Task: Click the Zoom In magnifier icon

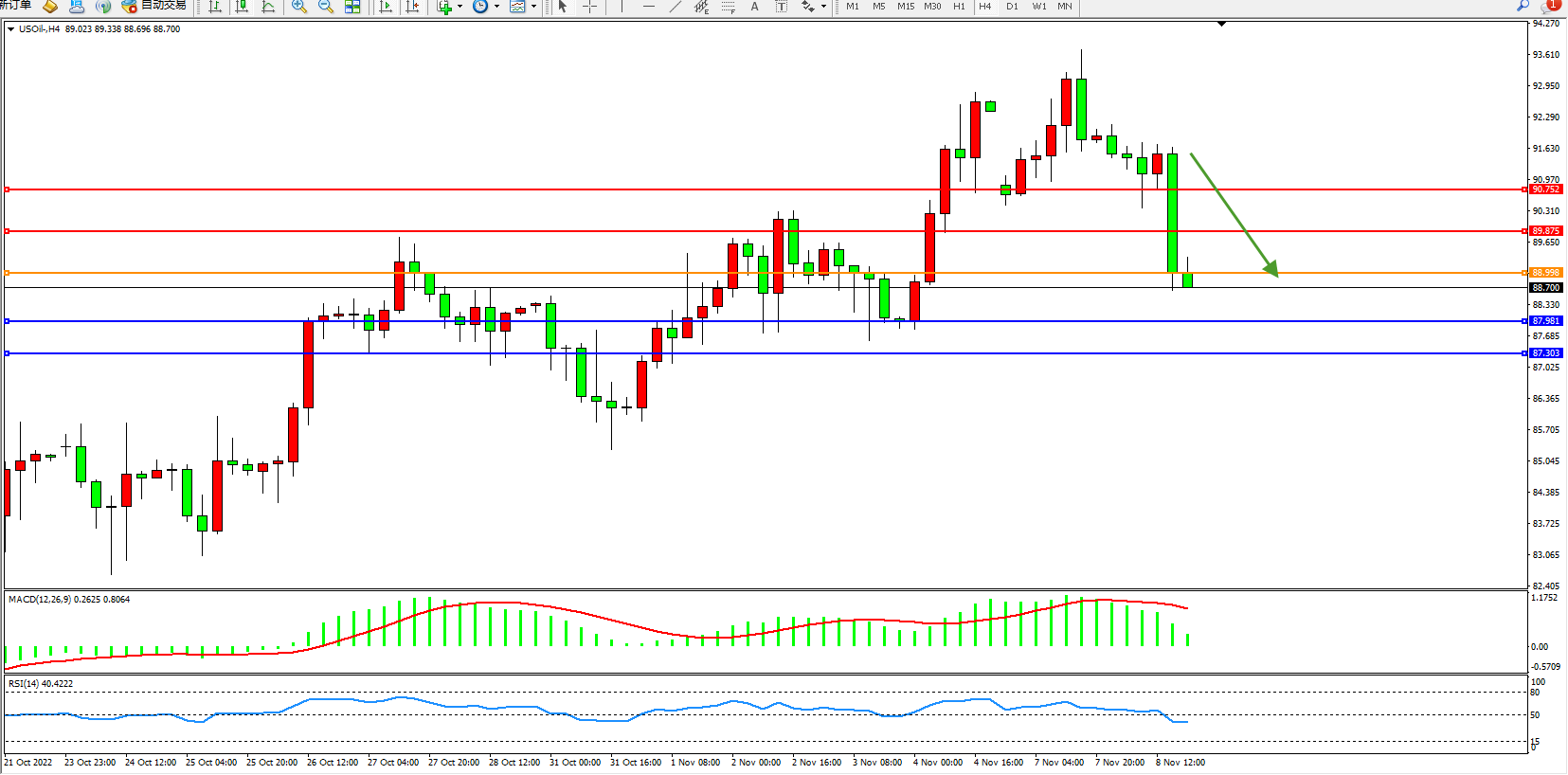Action: [x=299, y=7]
